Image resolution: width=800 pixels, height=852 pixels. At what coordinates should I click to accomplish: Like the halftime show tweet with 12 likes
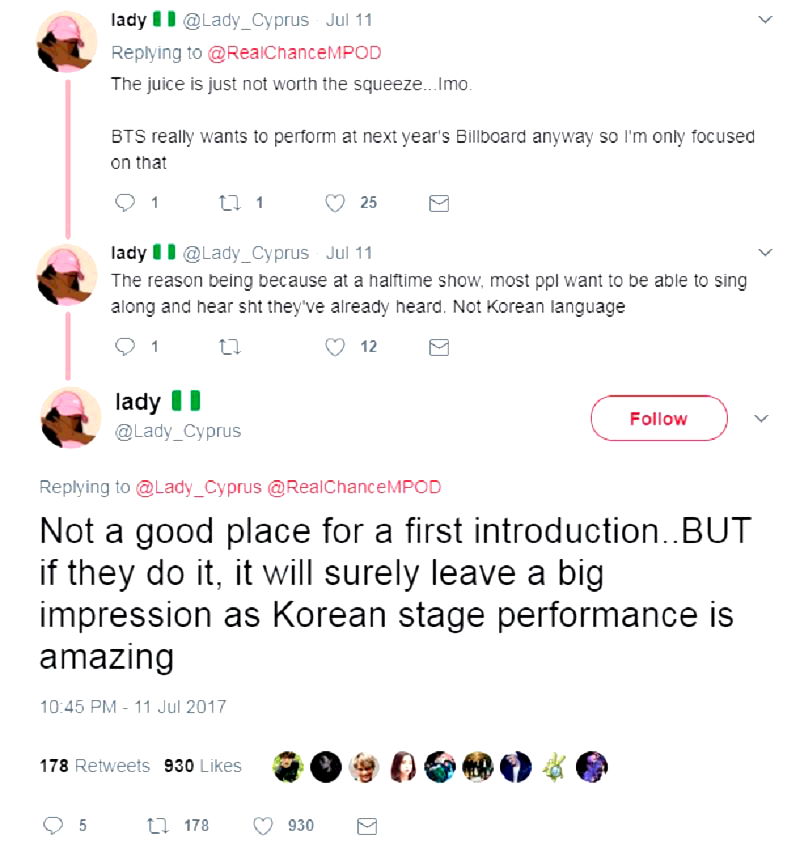click(337, 347)
